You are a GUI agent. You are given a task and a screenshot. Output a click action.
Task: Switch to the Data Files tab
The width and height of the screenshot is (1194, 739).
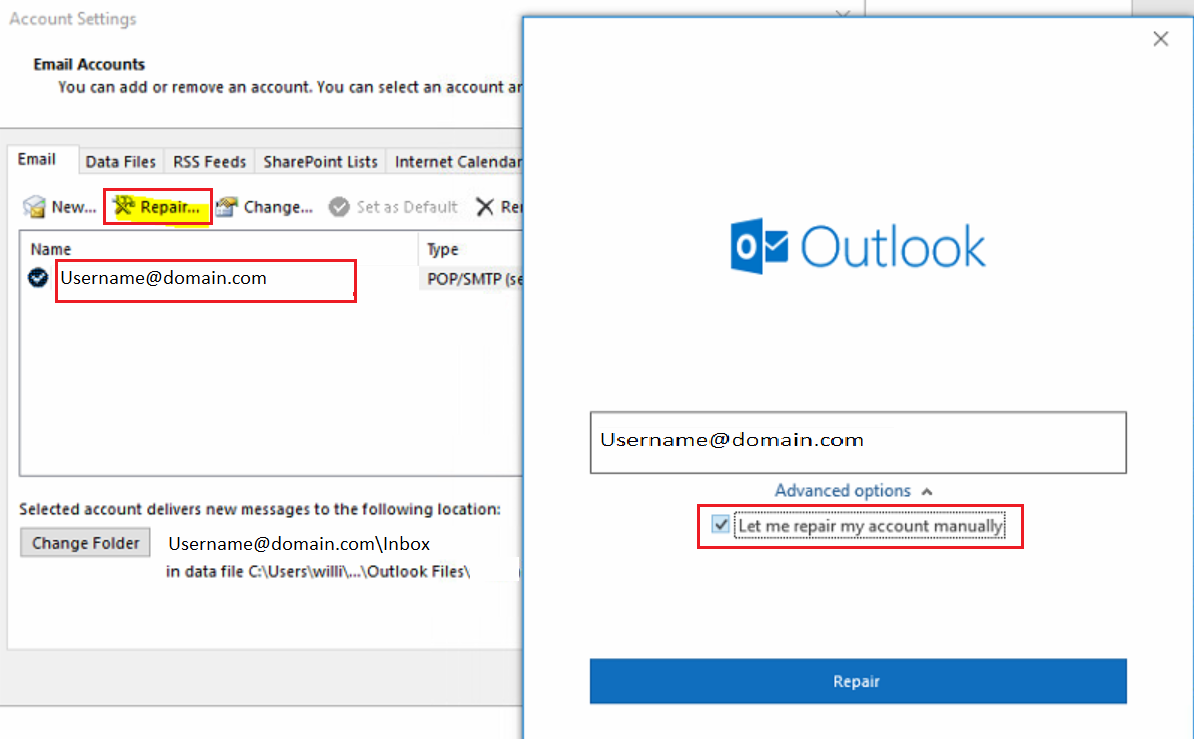click(120, 162)
